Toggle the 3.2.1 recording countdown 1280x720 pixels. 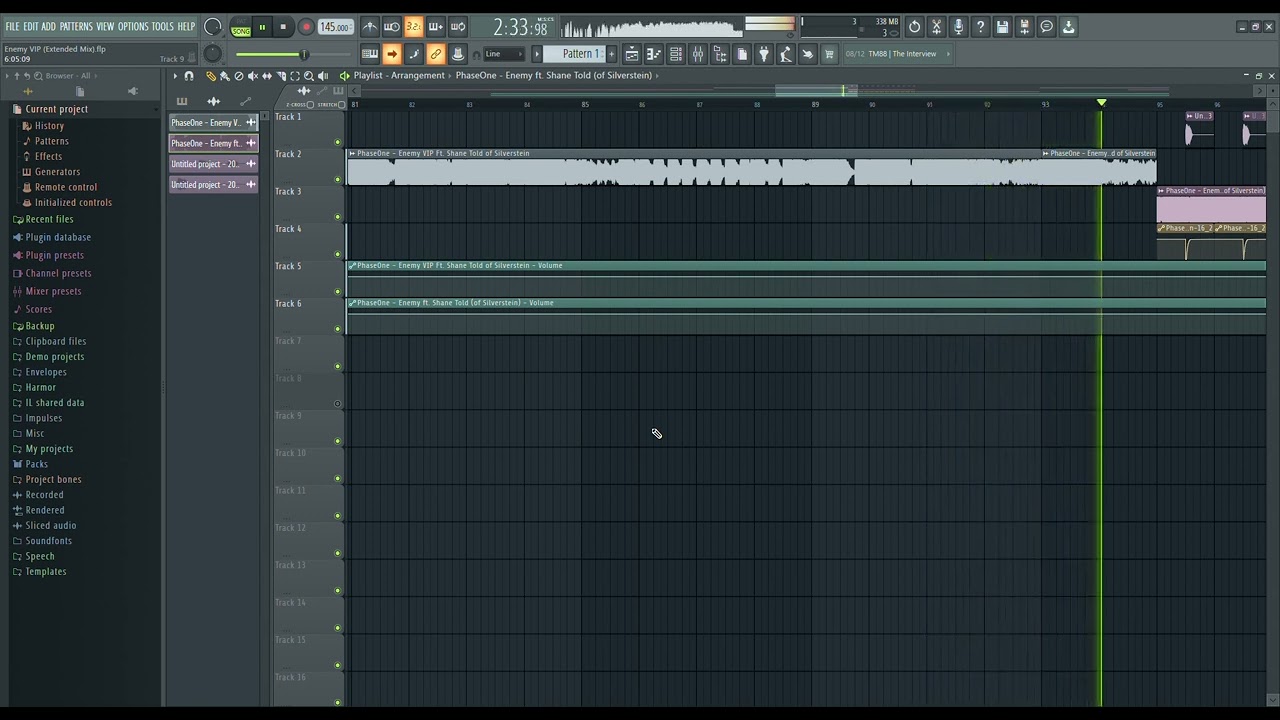pyautogui.click(x=413, y=27)
